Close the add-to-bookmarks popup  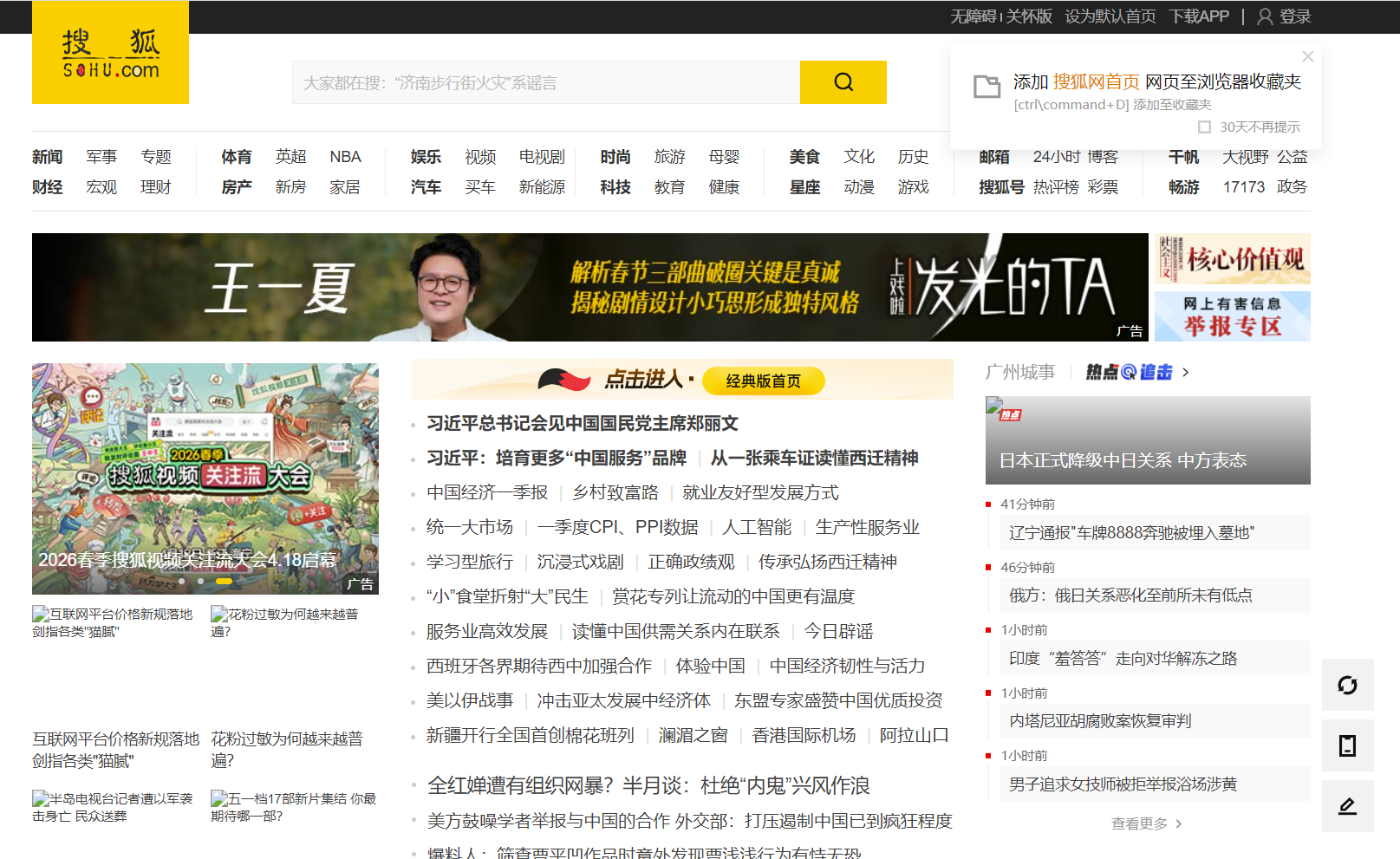click(1307, 56)
